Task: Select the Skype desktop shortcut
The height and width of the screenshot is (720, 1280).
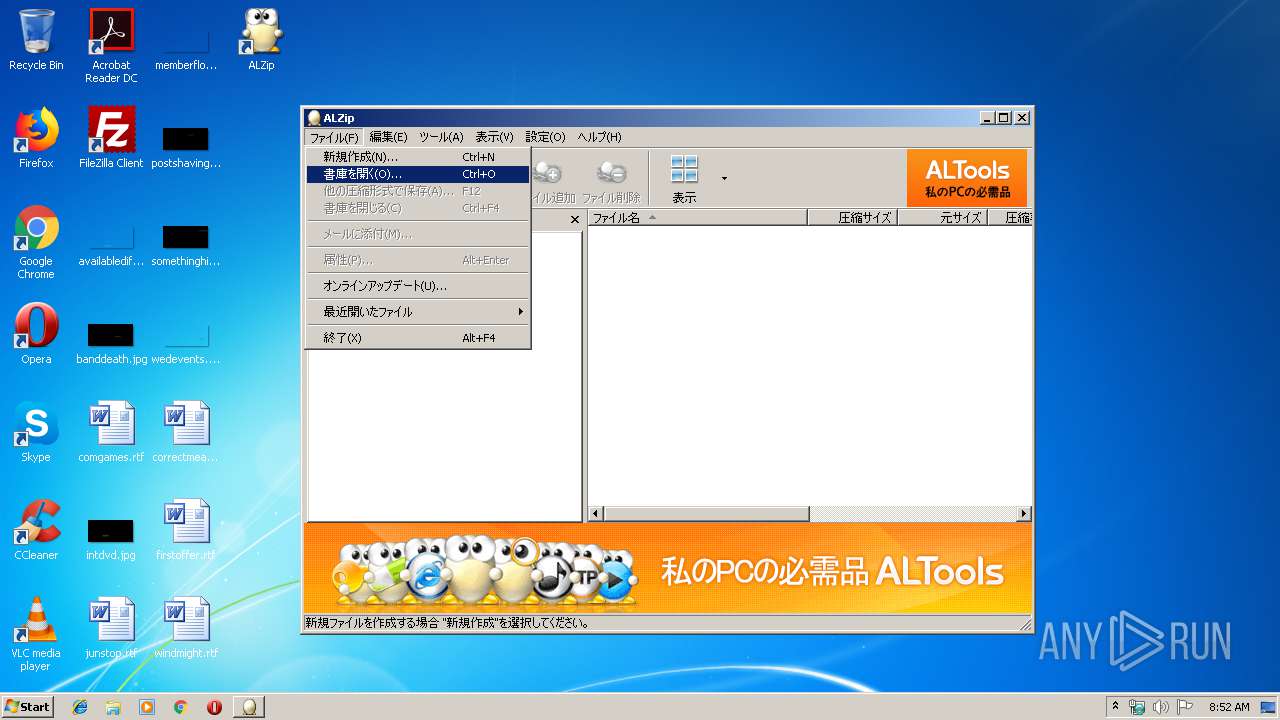Action: point(36,432)
